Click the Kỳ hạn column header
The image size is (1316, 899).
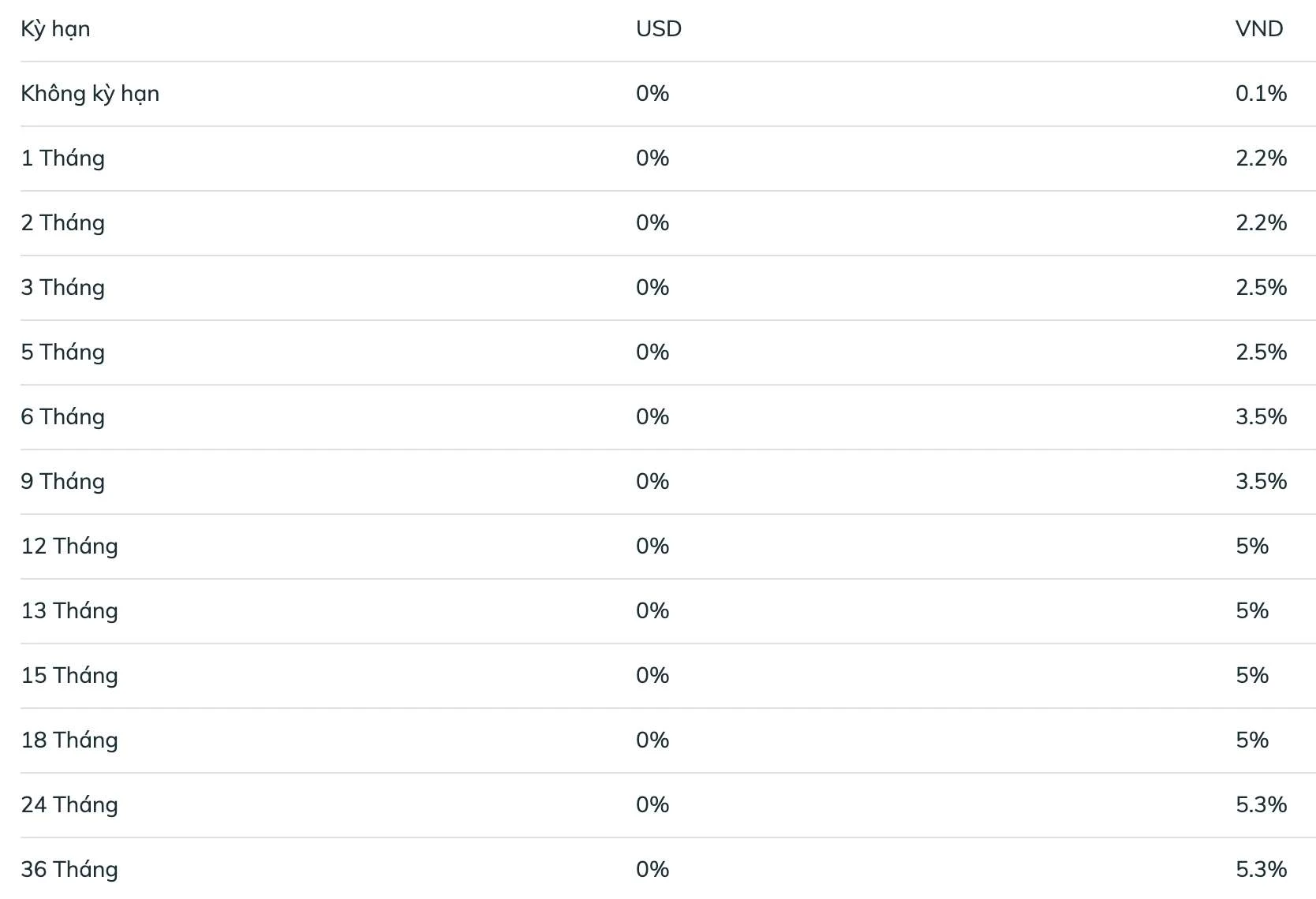[55, 30]
